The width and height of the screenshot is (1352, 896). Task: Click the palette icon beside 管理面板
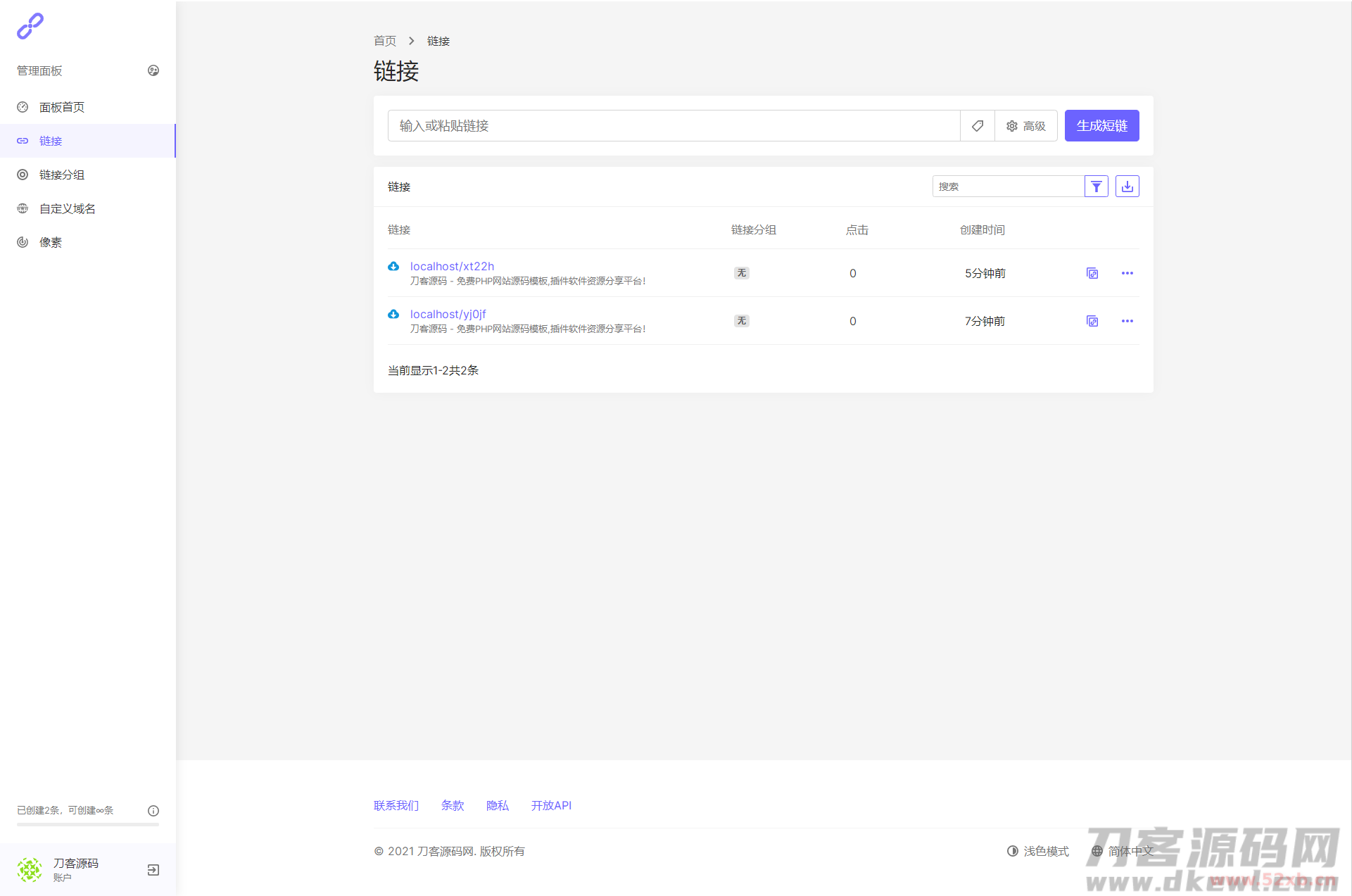[153, 70]
